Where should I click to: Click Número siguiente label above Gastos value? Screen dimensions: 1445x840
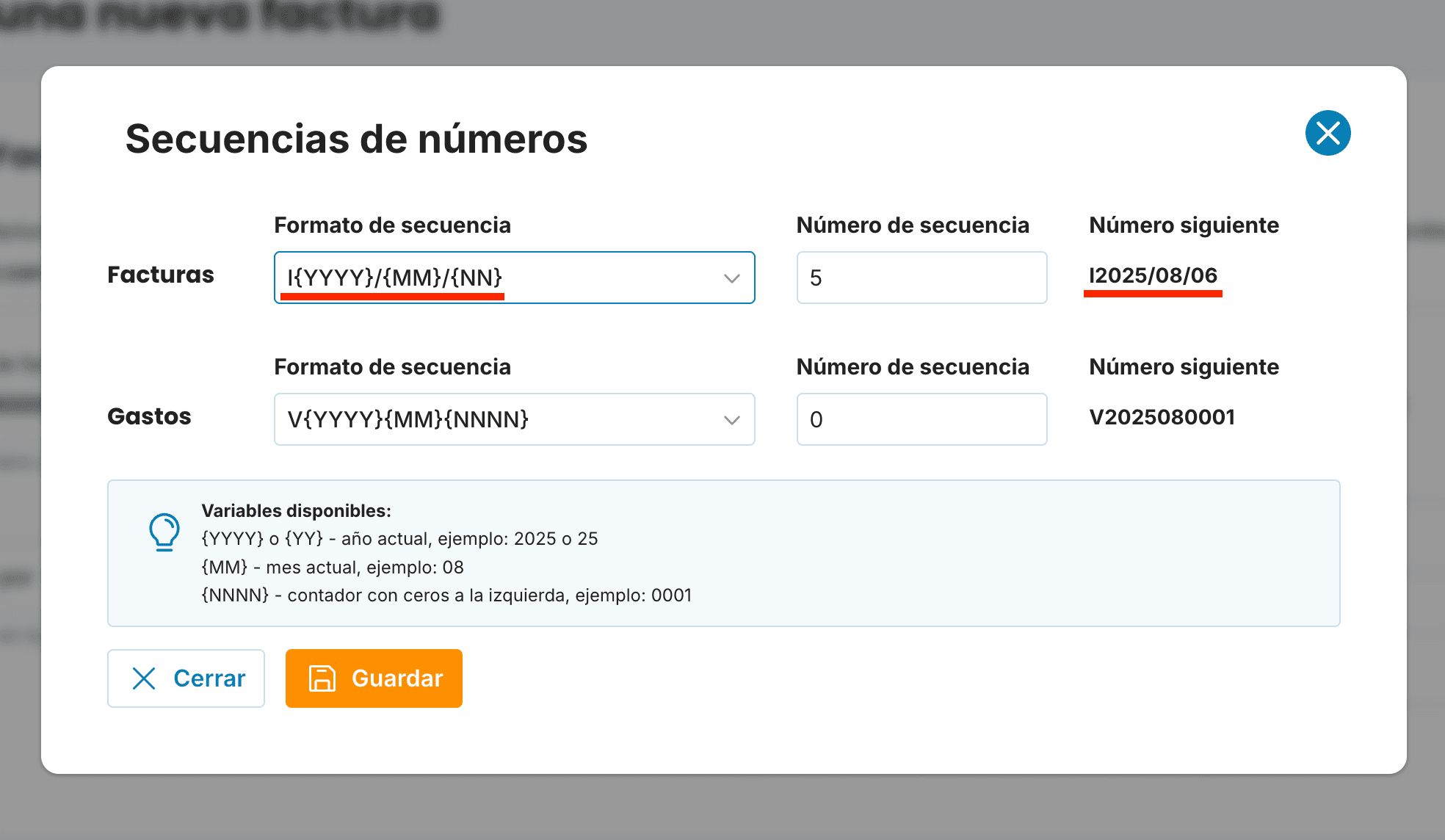tap(1184, 367)
